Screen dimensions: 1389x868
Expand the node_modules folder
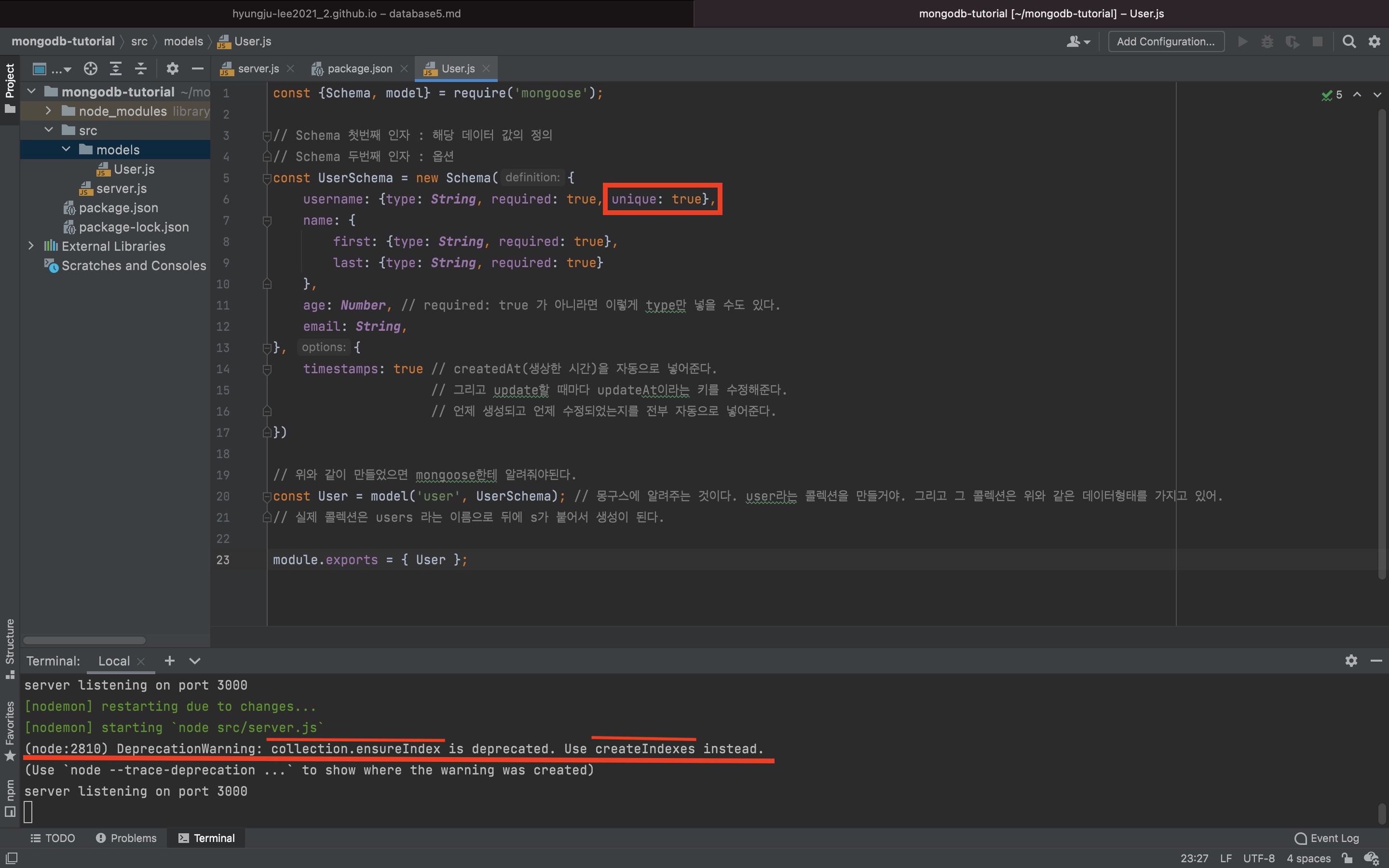[x=49, y=111]
